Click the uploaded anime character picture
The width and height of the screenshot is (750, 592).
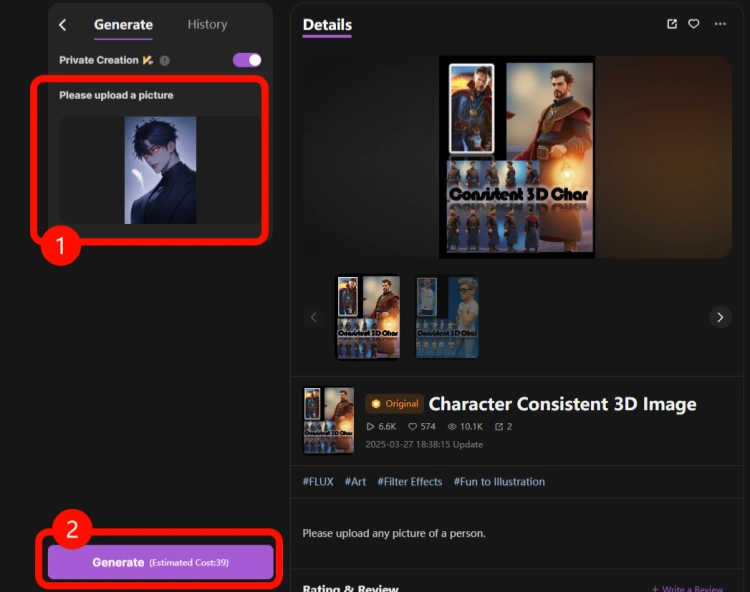click(x=160, y=170)
